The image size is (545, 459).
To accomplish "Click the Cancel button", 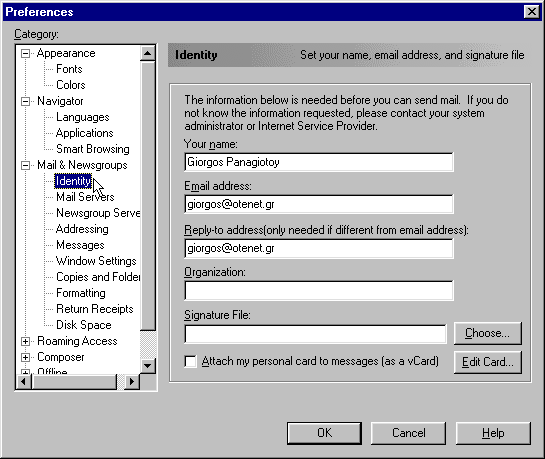I will pos(408,433).
